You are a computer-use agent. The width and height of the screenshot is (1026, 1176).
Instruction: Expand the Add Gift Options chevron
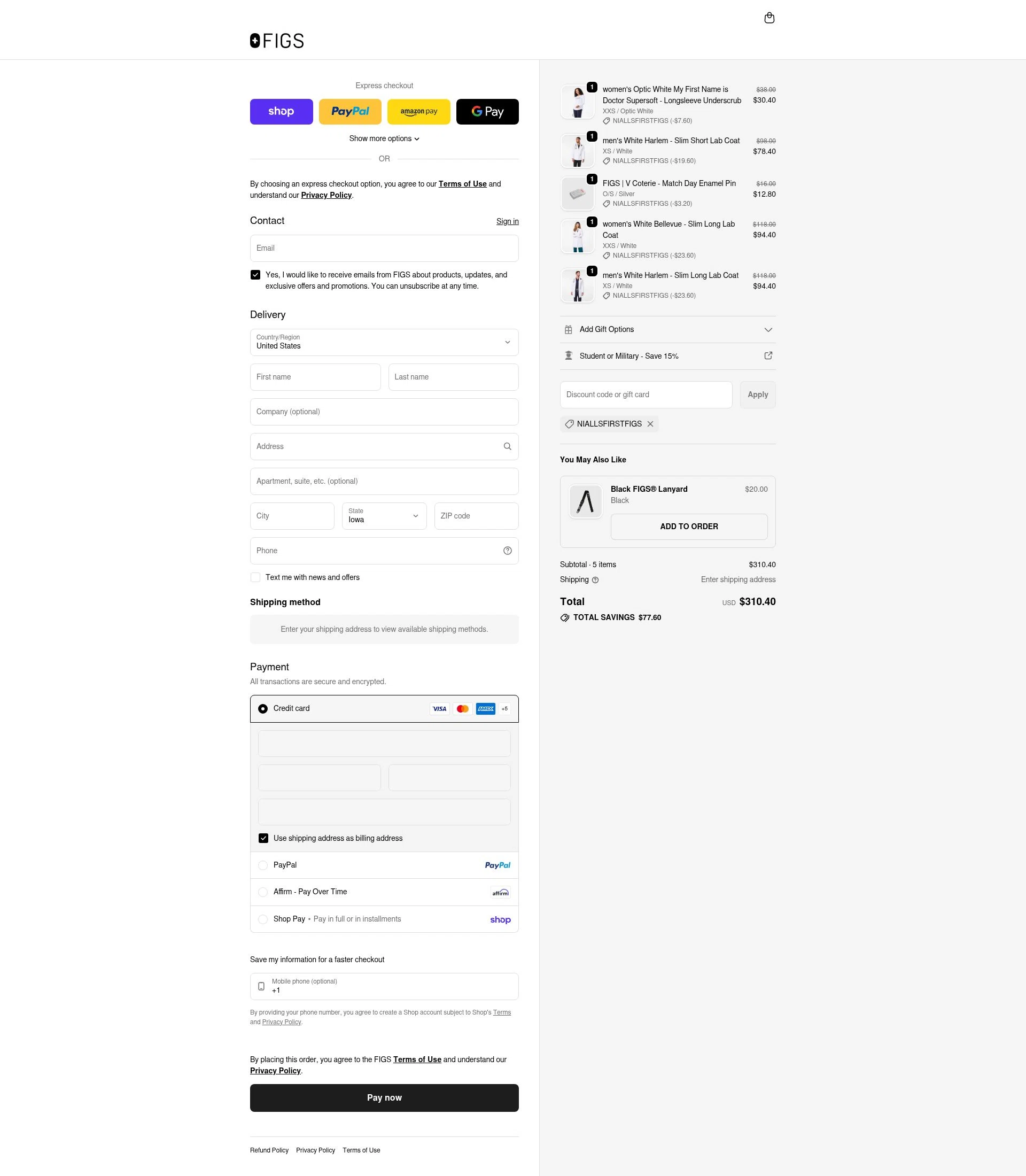(768, 329)
